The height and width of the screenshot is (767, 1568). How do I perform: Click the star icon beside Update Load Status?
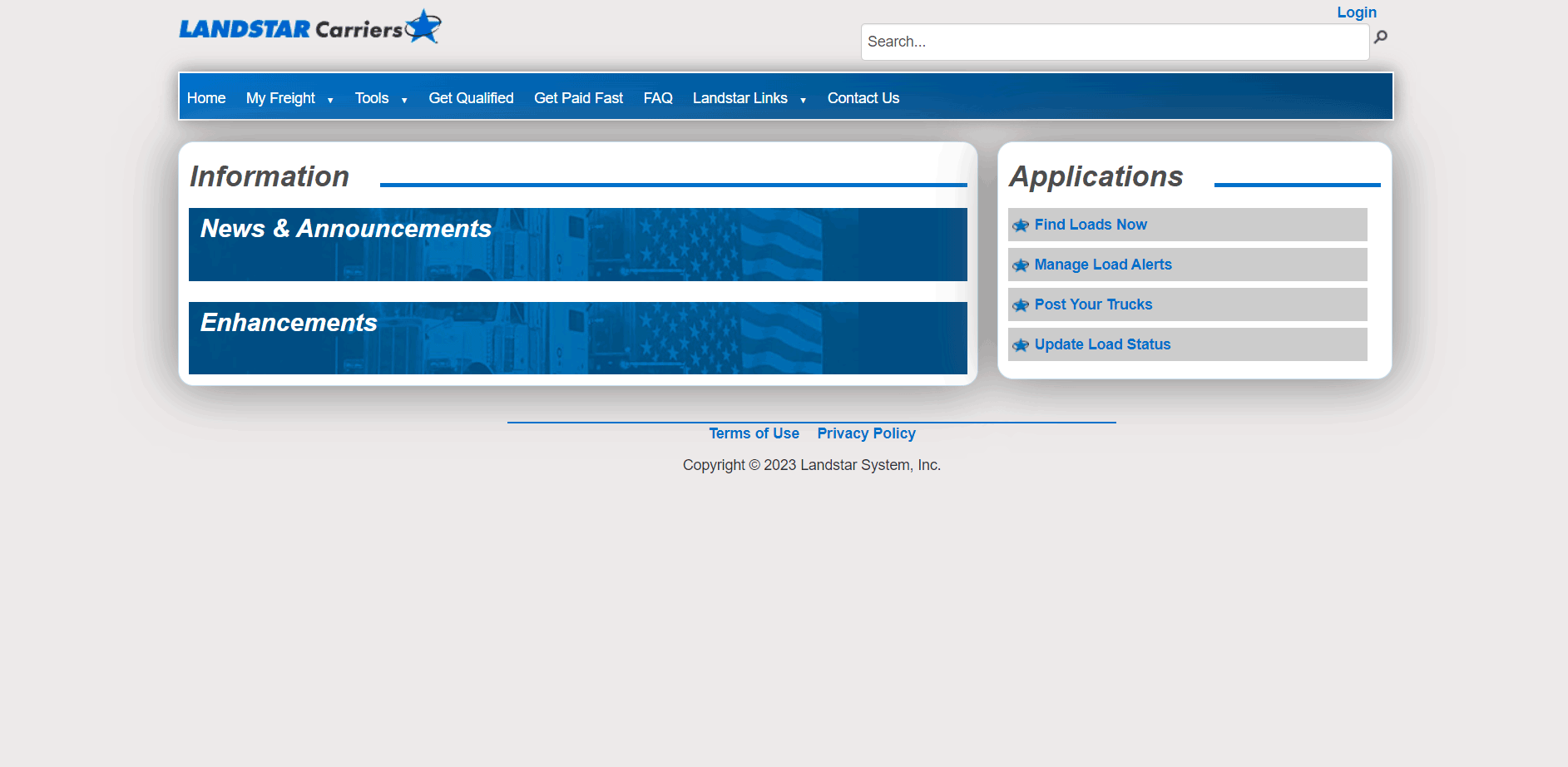(1021, 345)
